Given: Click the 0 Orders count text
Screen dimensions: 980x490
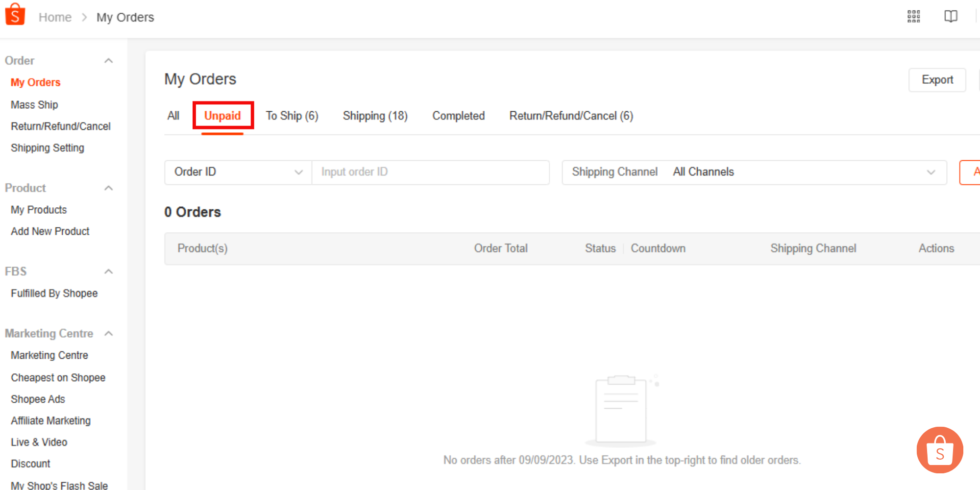Looking at the screenshot, I should (x=192, y=212).
